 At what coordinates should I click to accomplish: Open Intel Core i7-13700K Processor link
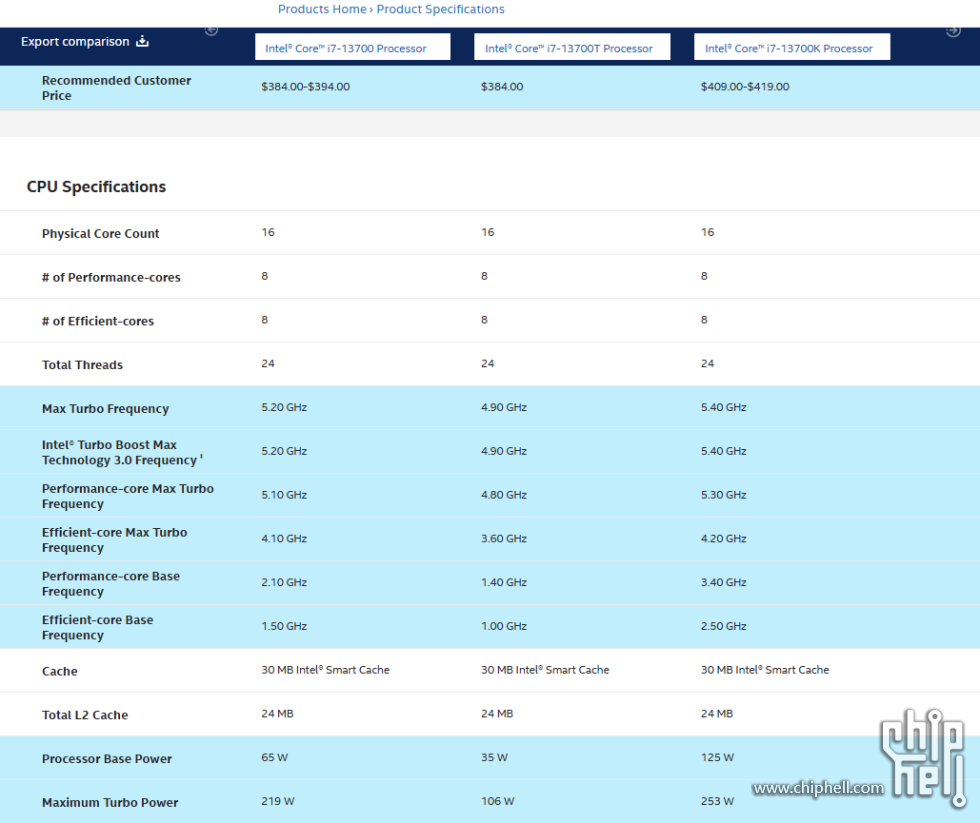click(x=792, y=47)
